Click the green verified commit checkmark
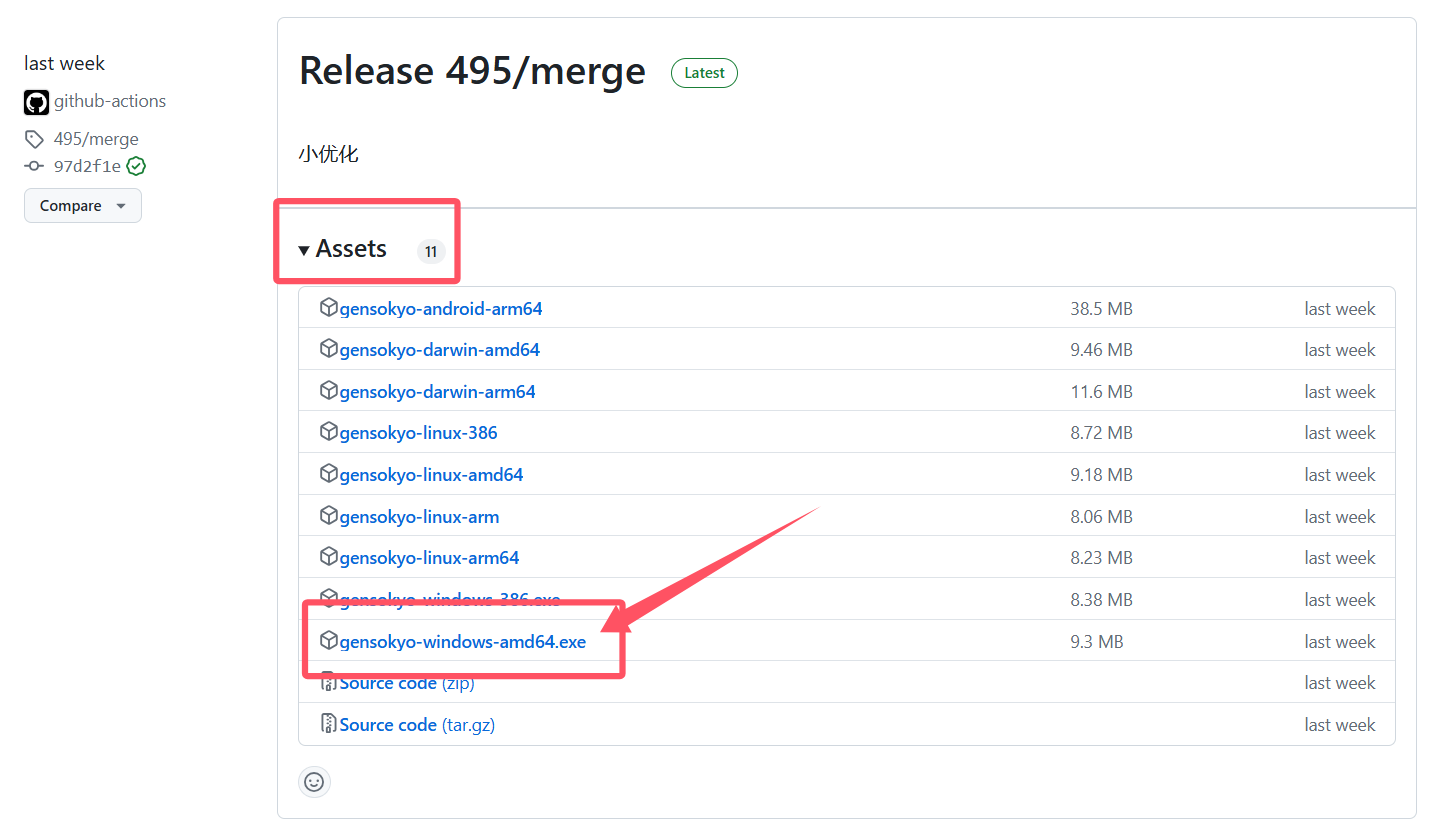Image resolution: width=1430 pixels, height=825 pixels. [136, 166]
